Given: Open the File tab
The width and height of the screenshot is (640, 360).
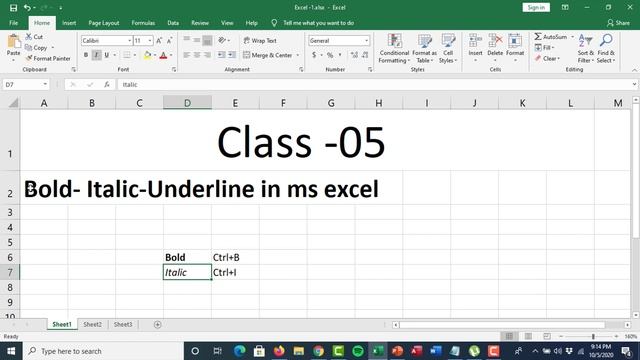Looking at the screenshot, I should pyautogui.click(x=13, y=23).
